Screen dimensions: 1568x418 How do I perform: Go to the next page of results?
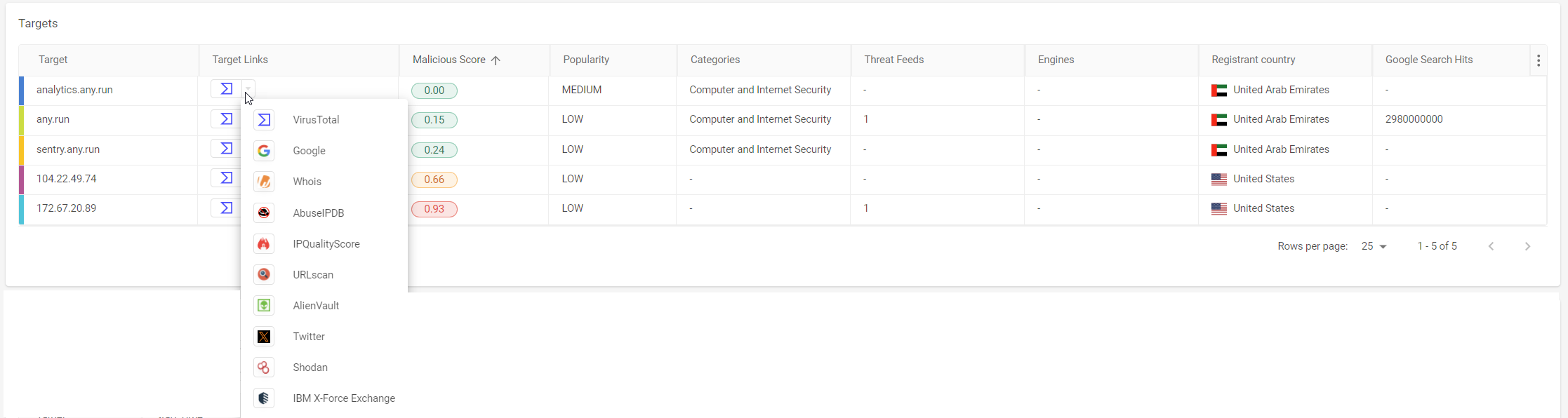[1527, 245]
